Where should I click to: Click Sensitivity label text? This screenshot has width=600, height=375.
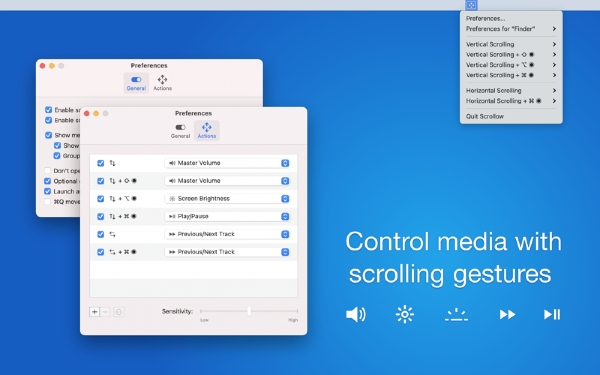click(177, 311)
